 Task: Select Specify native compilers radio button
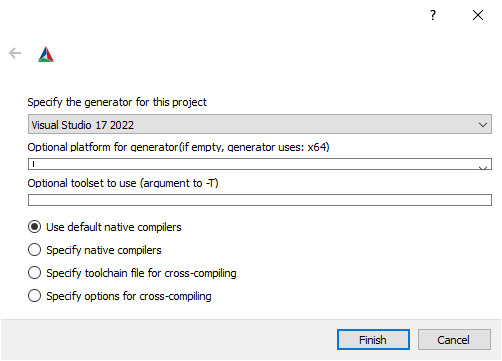click(34, 250)
